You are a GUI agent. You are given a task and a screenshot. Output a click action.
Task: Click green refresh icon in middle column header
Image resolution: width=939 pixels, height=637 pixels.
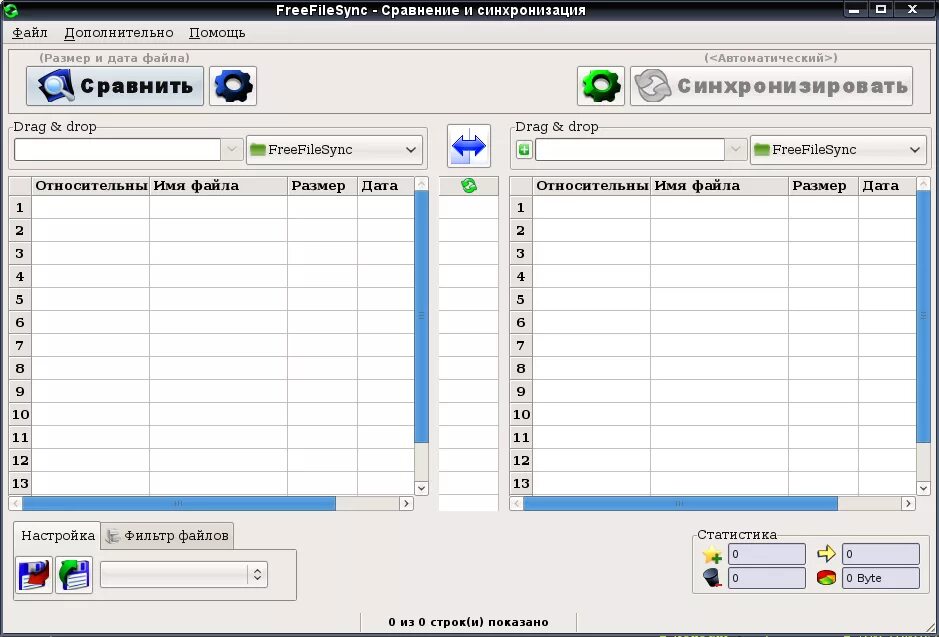[469, 186]
